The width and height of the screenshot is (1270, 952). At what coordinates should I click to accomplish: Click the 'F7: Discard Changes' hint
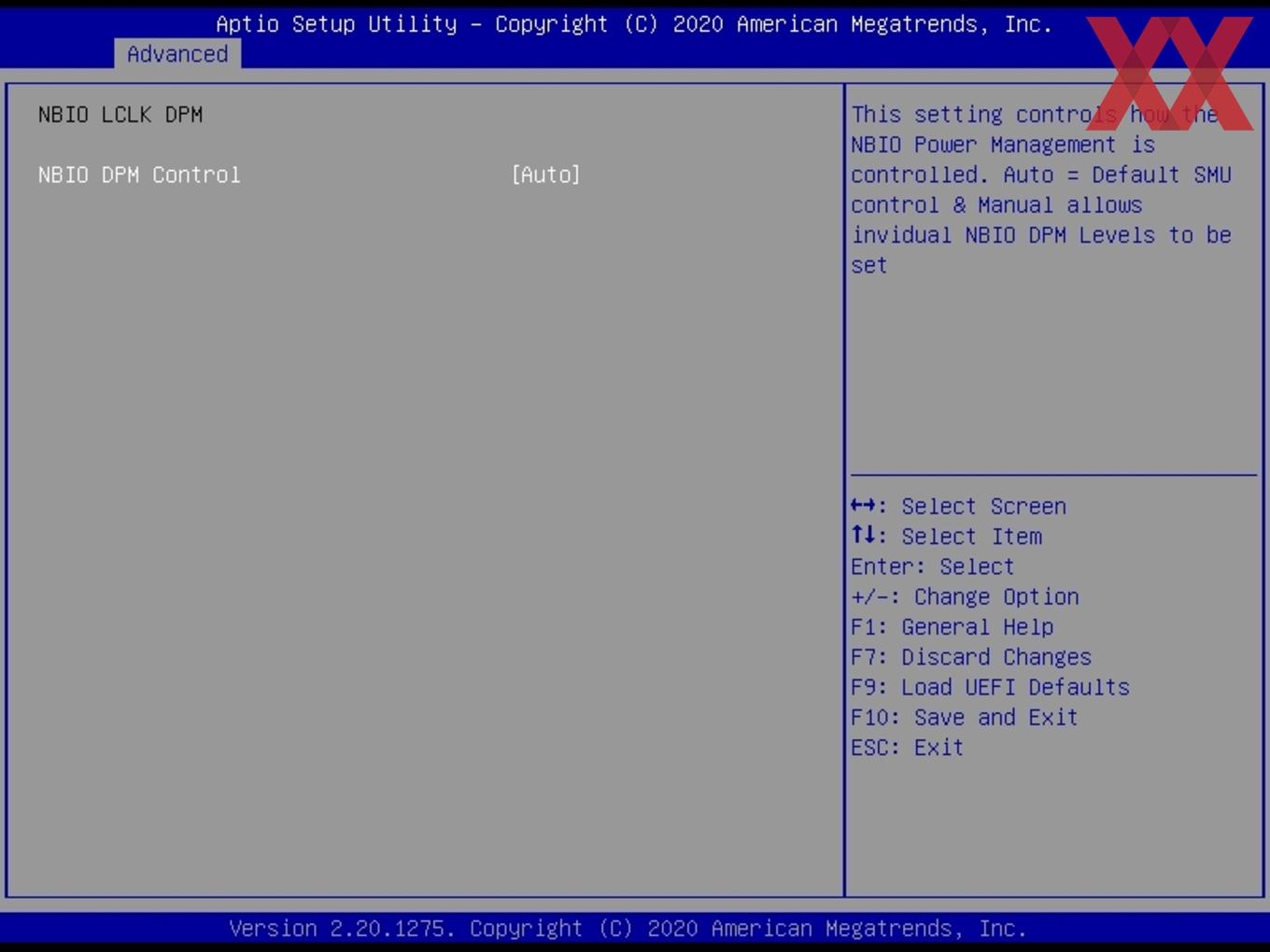(x=971, y=657)
